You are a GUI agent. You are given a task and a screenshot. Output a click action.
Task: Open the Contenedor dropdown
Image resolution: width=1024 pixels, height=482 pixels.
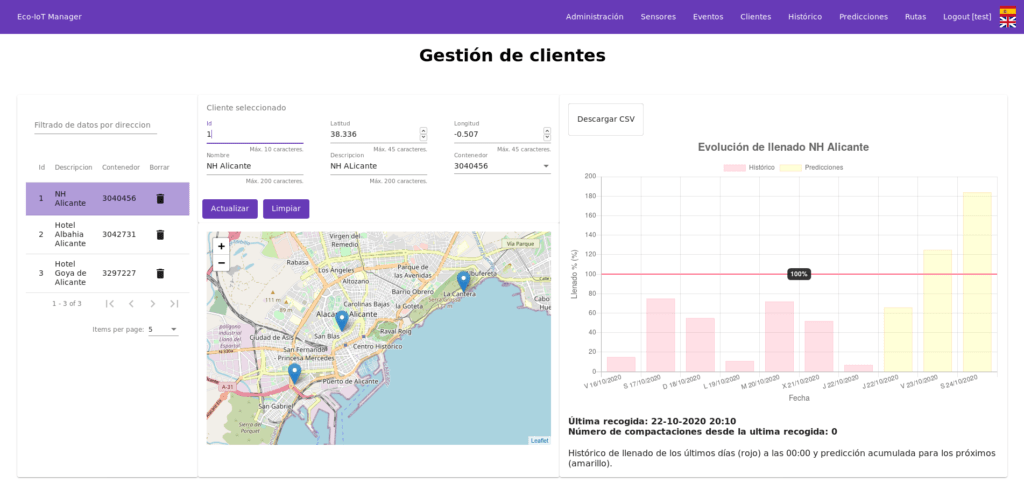502,166
